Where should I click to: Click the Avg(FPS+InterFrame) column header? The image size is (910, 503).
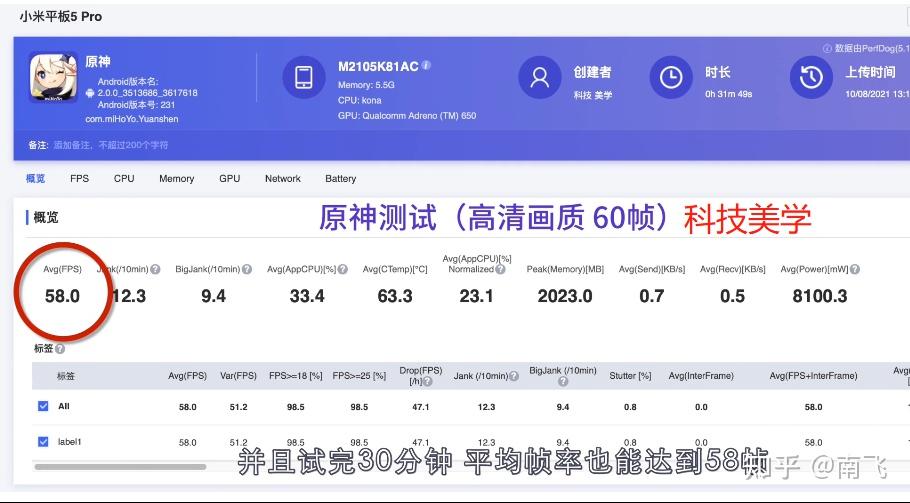(x=814, y=376)
